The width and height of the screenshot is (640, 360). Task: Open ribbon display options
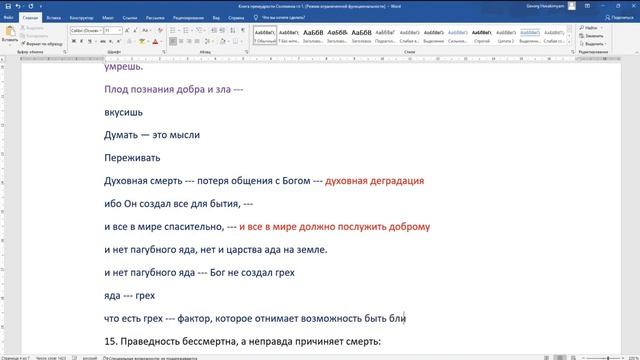point(587,6)
